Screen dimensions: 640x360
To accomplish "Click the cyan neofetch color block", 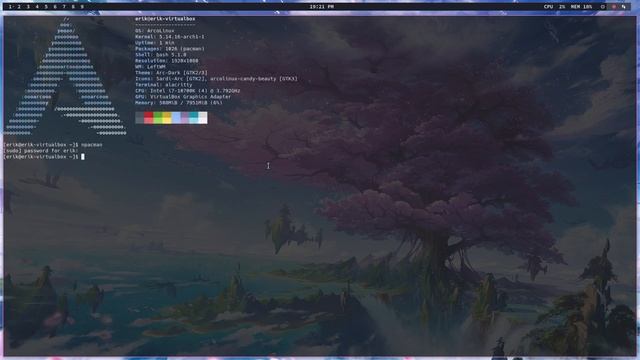I will click(194, 118).
